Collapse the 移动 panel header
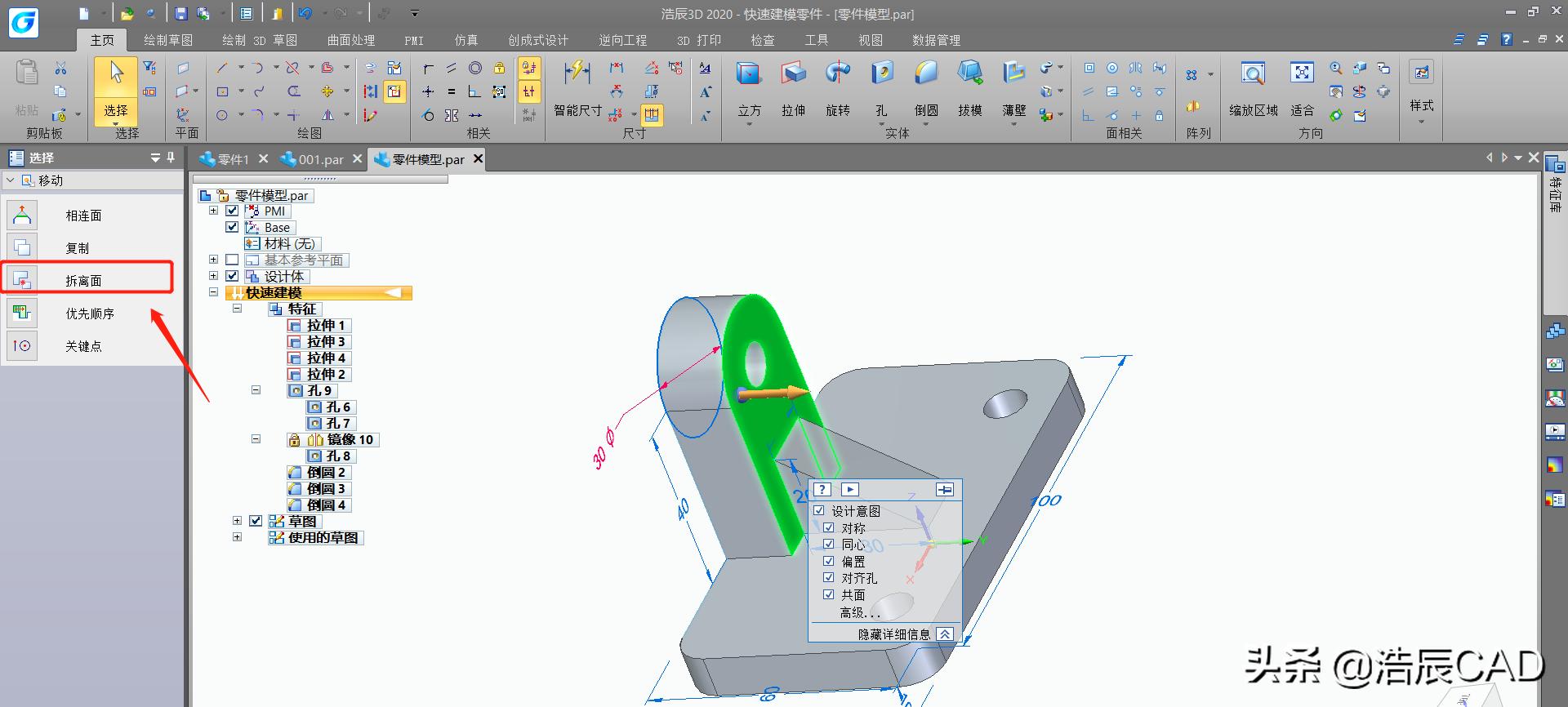 [10, 180]
